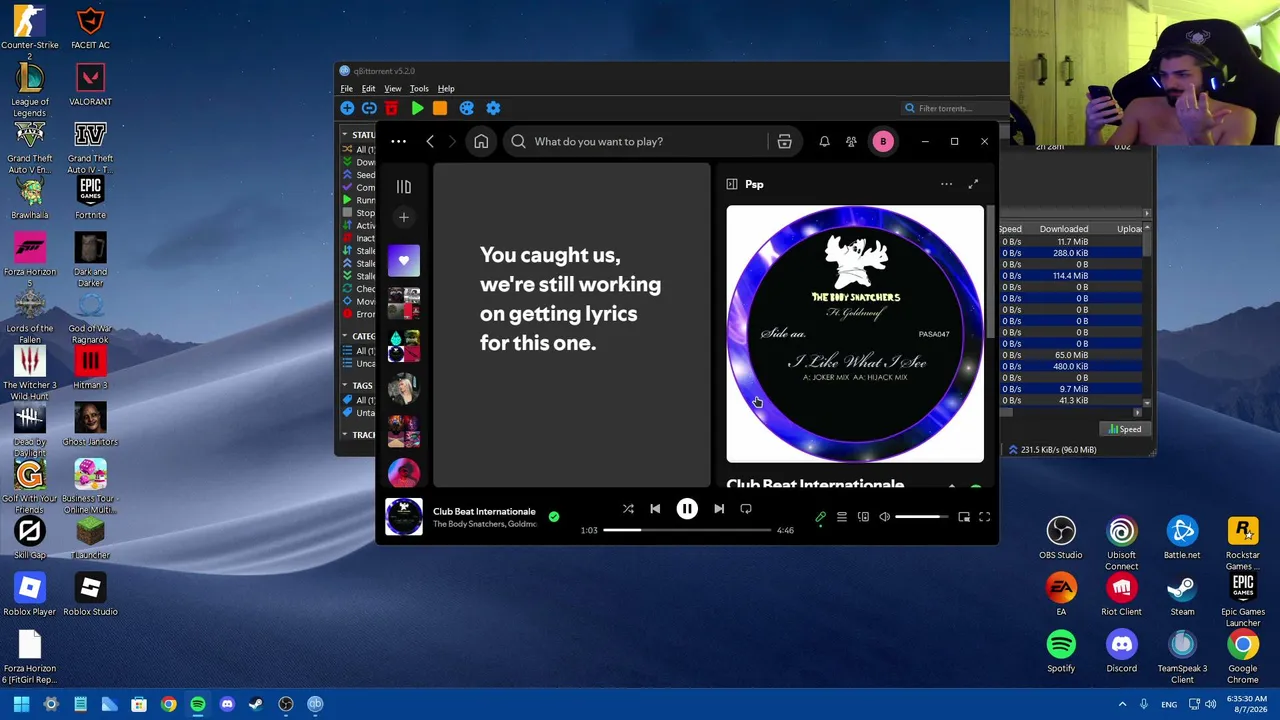Open Steam from the taskbar
Screen dimensions: 1280x720
[256, 704]
